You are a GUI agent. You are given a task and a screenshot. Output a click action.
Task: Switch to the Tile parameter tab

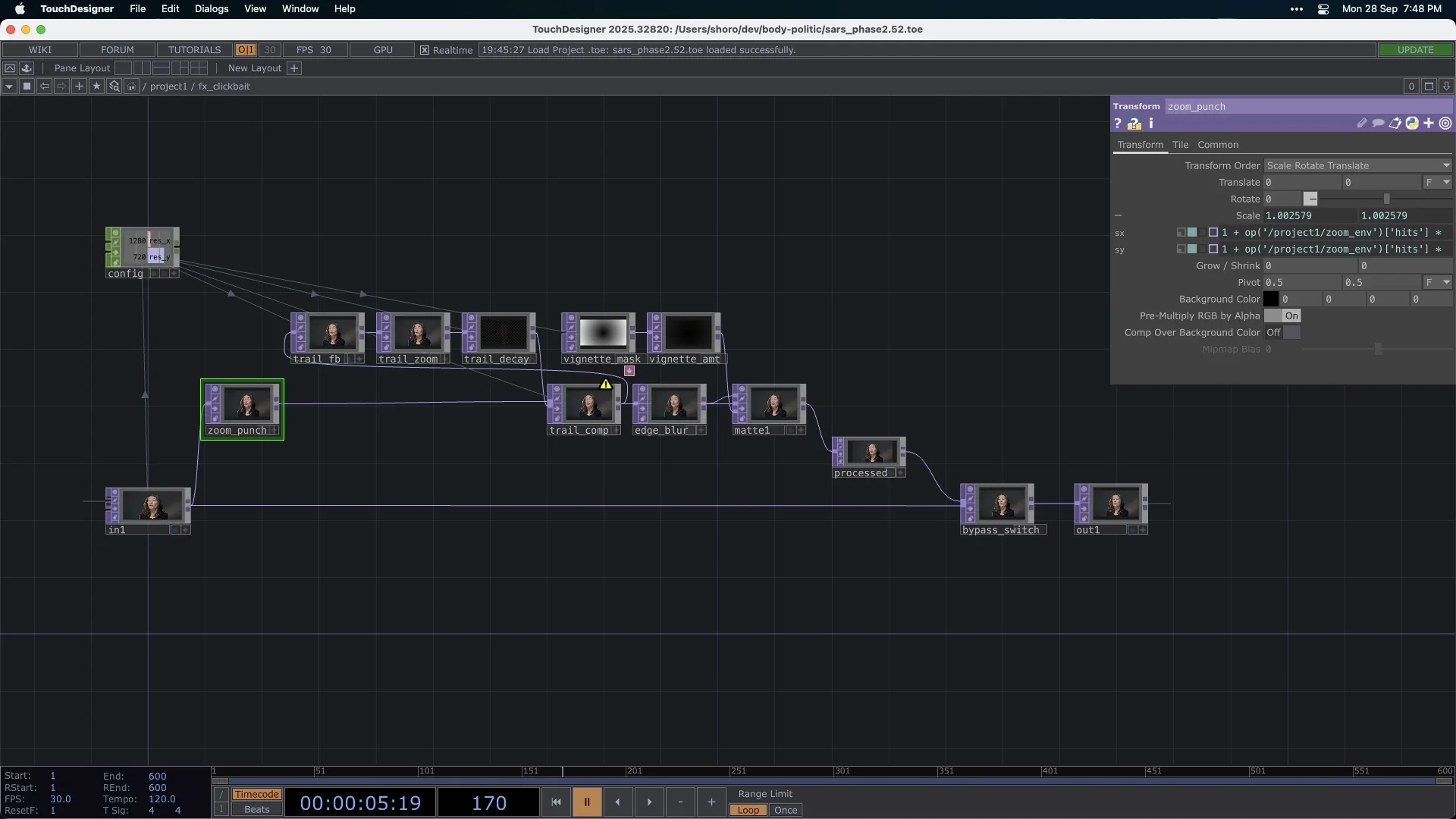click(x=1180, y=145)
